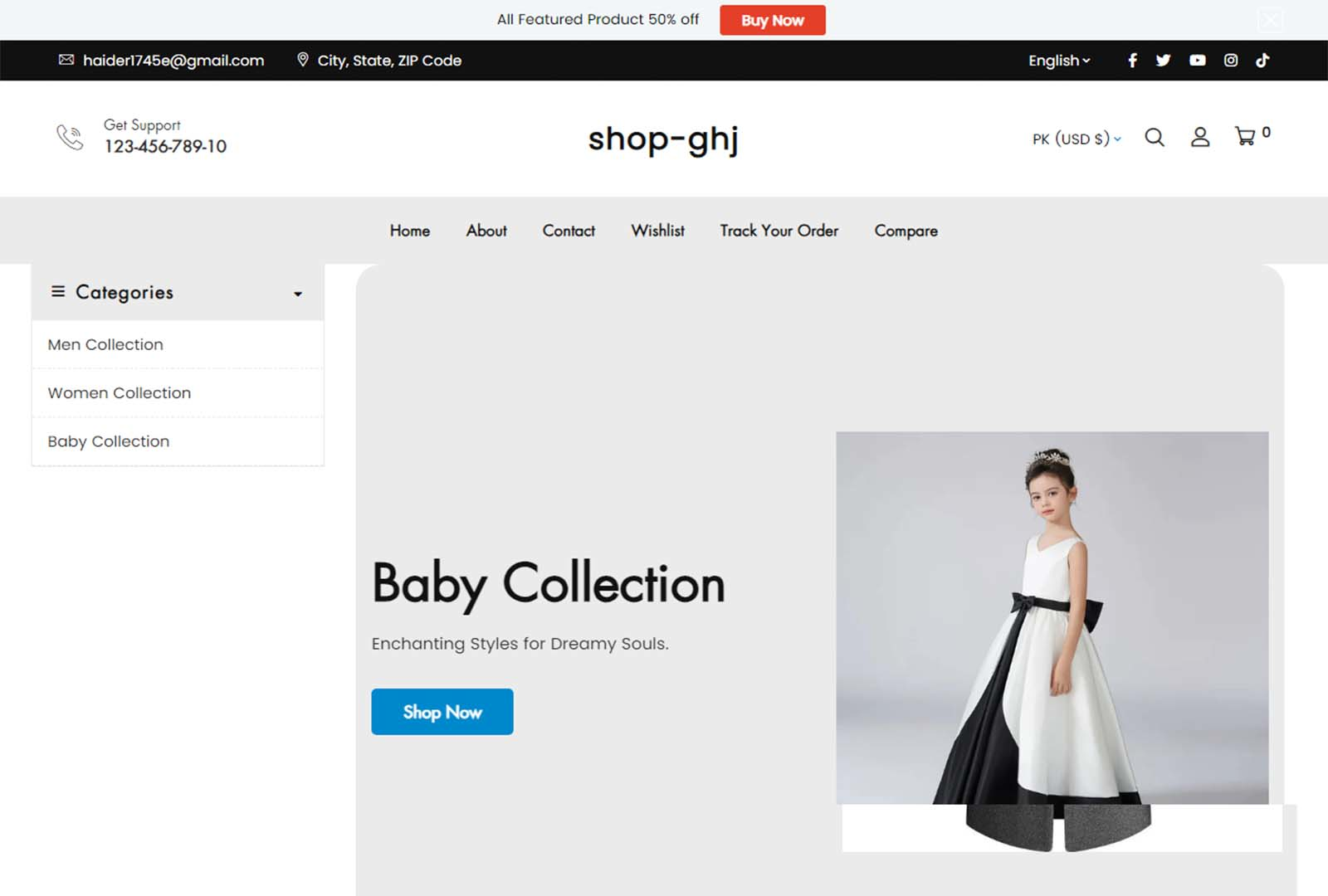Click the location pin icon
The width and height of the screenshot is (1328, 896).
303,60
